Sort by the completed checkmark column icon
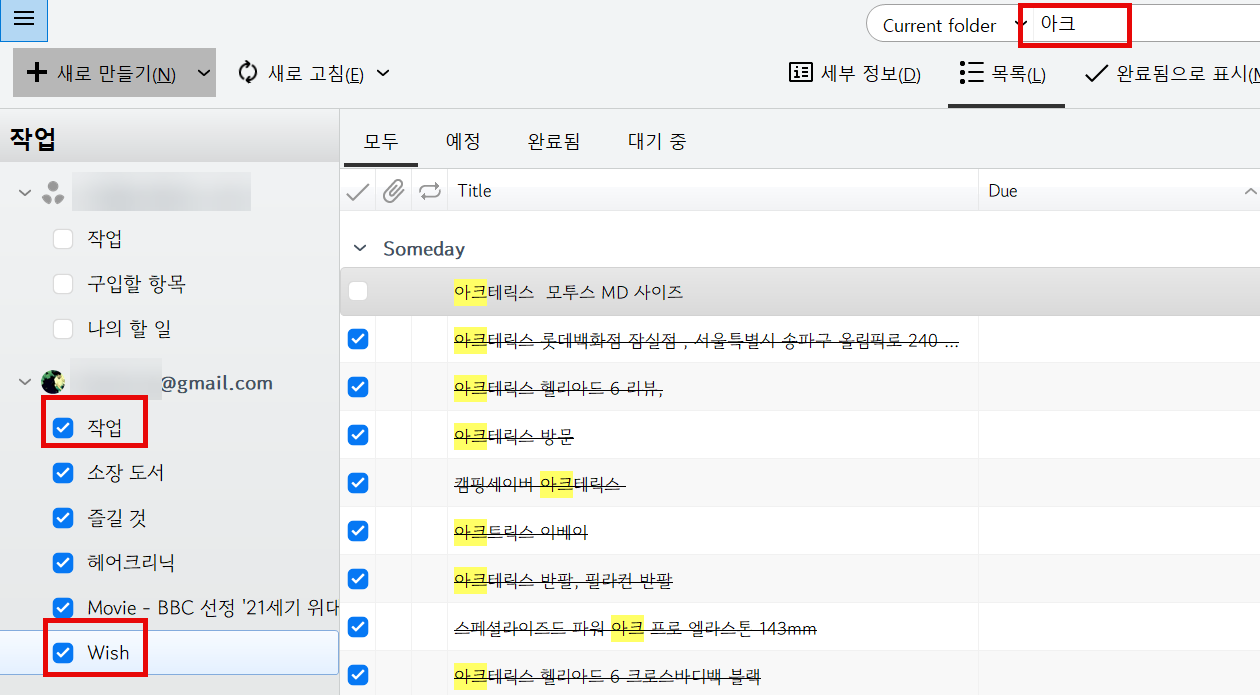 [x=357, y=191]
